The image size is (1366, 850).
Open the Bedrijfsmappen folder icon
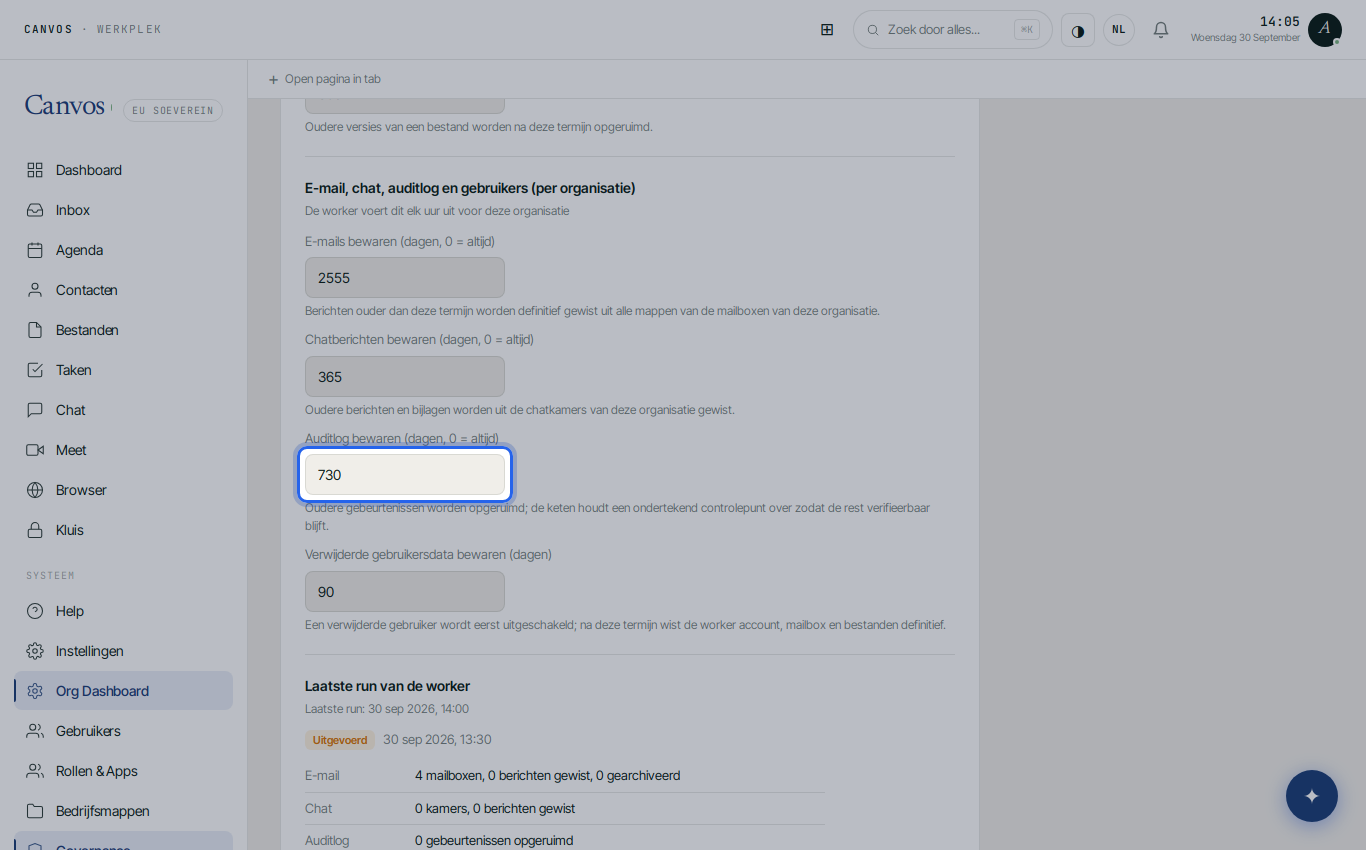click(x=35, y=811)
